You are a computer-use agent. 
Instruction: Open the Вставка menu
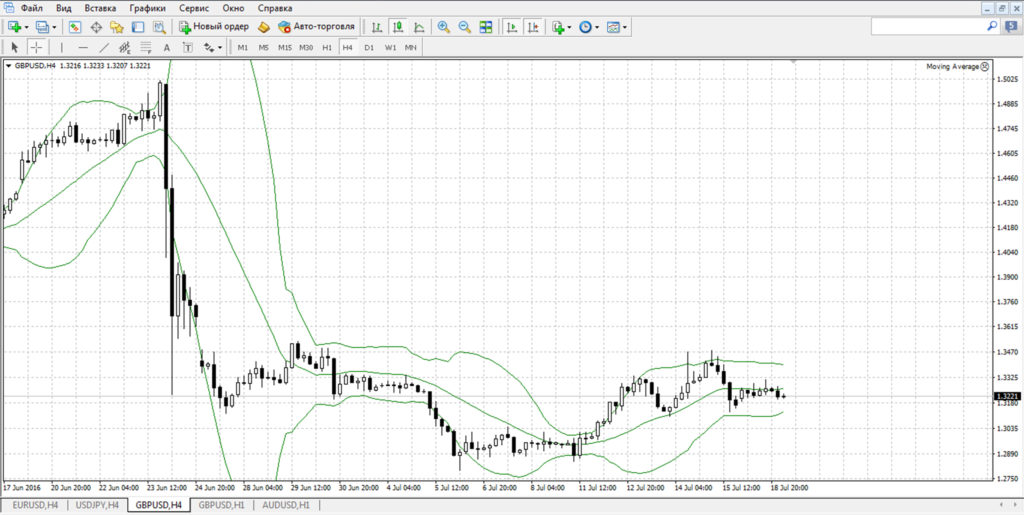click(101, 8)
